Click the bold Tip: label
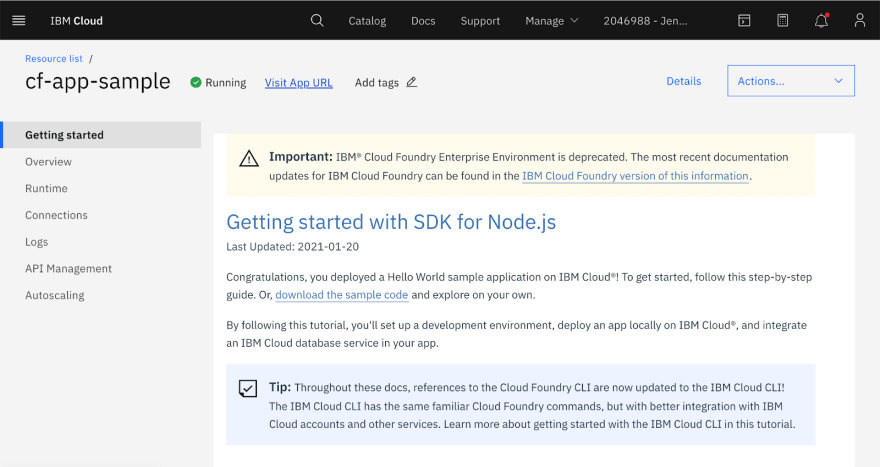 pos(279,387)
